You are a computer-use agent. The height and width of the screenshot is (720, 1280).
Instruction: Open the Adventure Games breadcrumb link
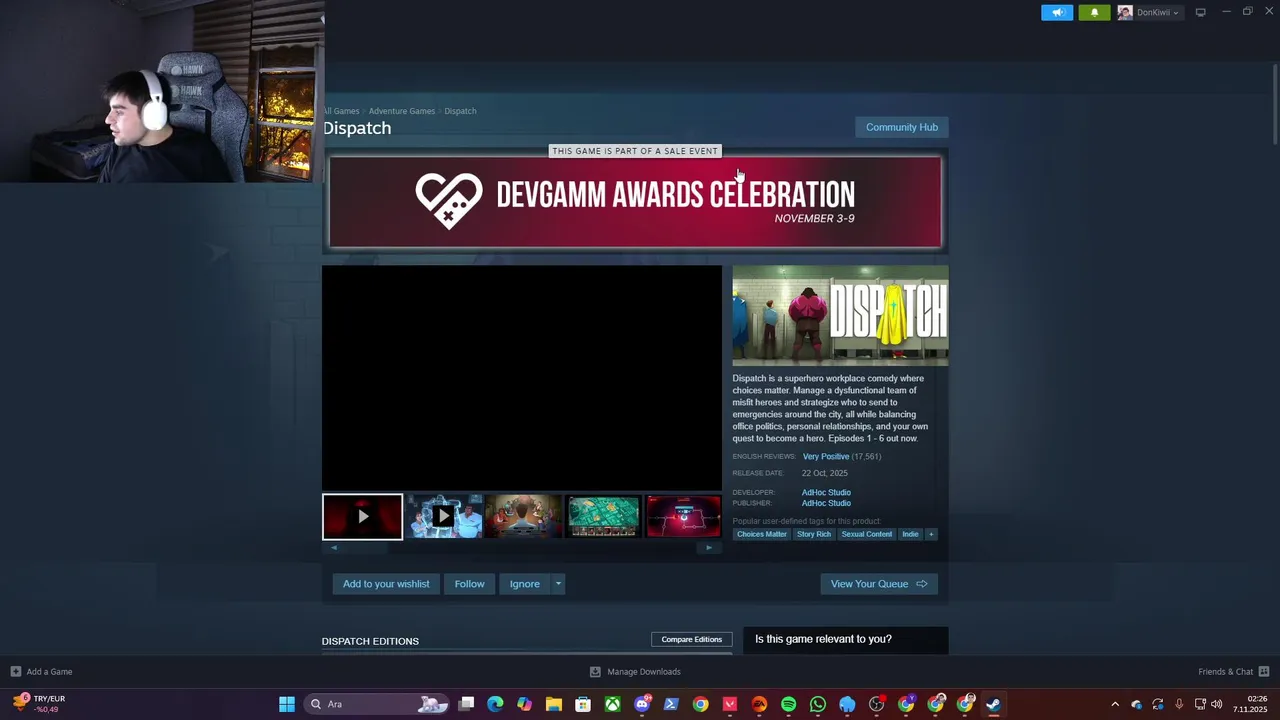point(402,111)
